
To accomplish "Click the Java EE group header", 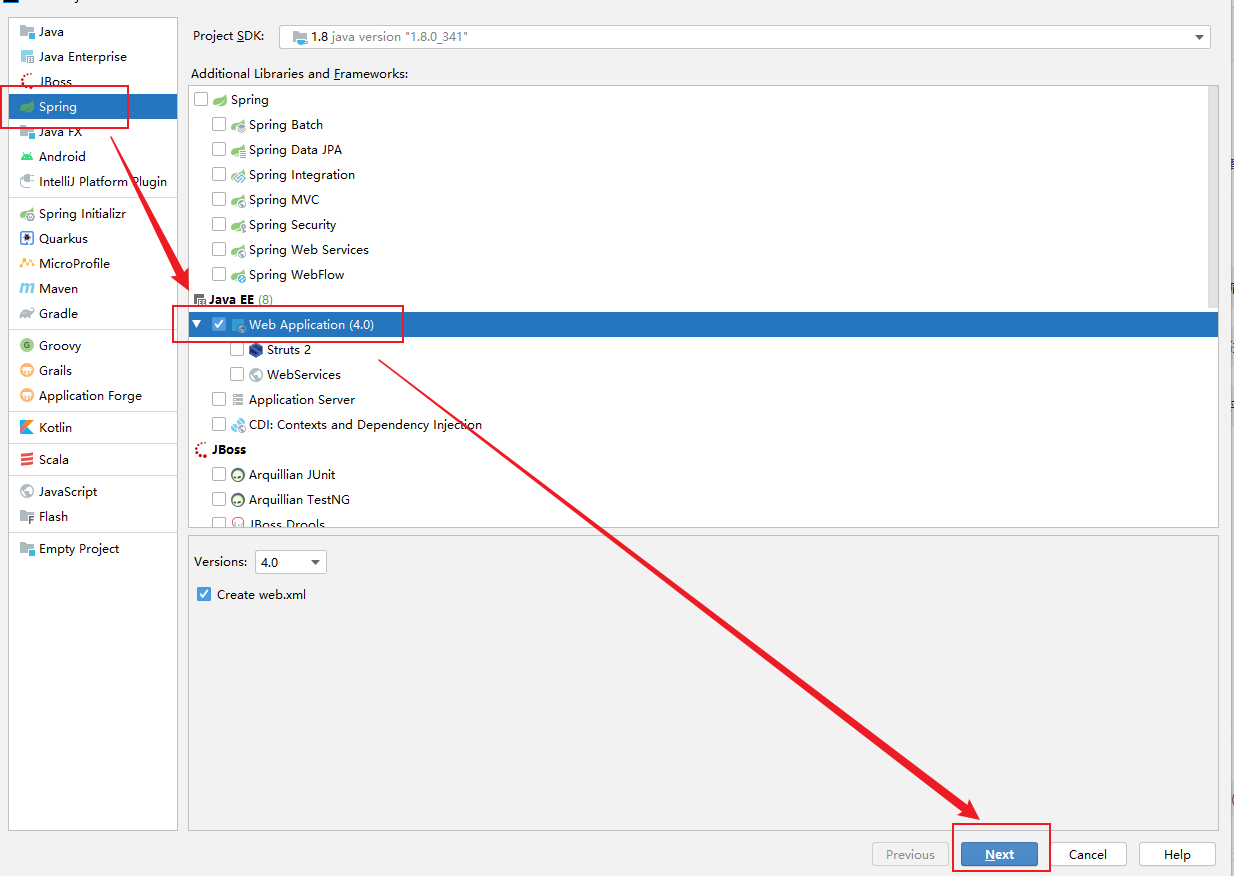I will pos(232,300).
